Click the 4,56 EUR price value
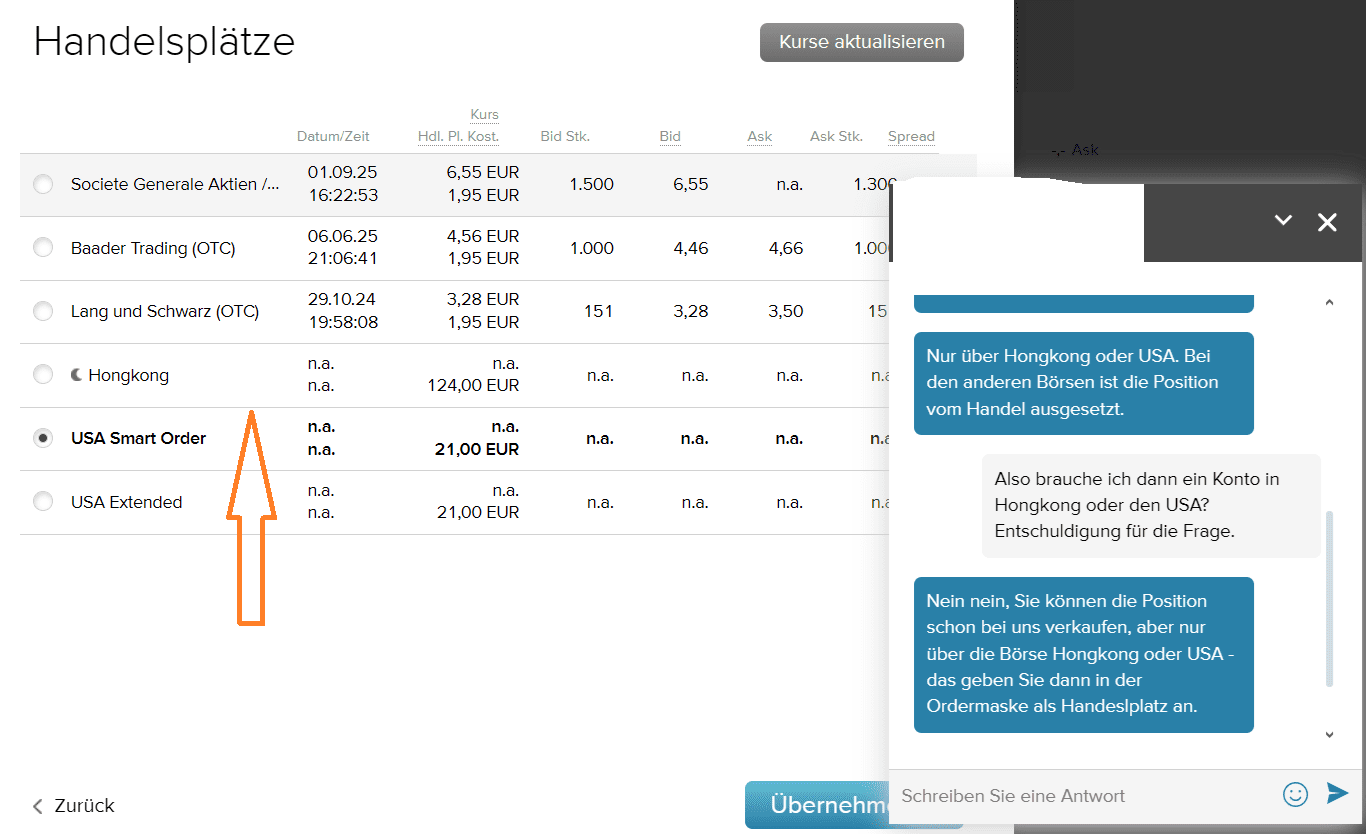Screen dimensions: 1366x834 coord(483,236)
